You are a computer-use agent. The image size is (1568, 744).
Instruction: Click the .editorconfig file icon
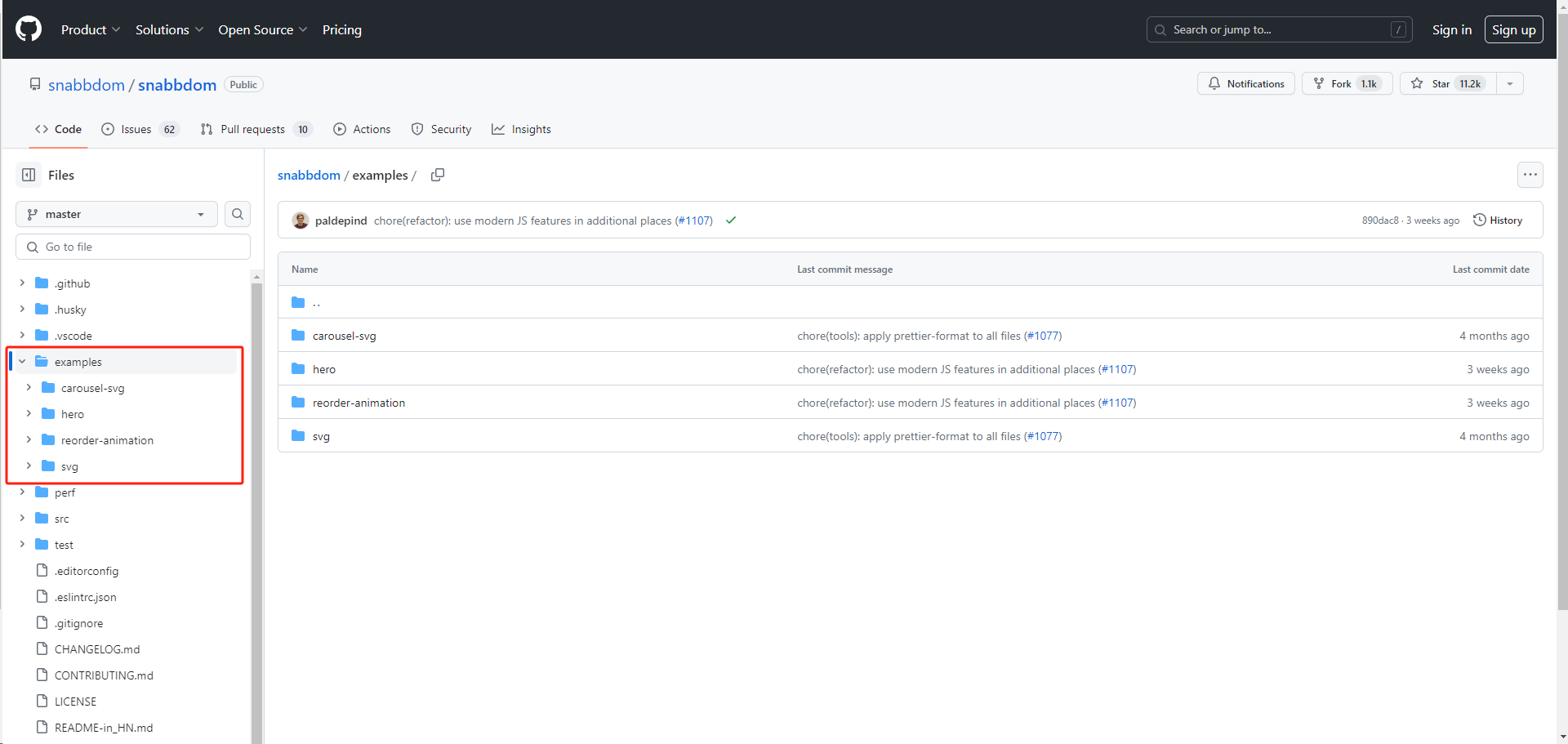click(x=42, y=570)
